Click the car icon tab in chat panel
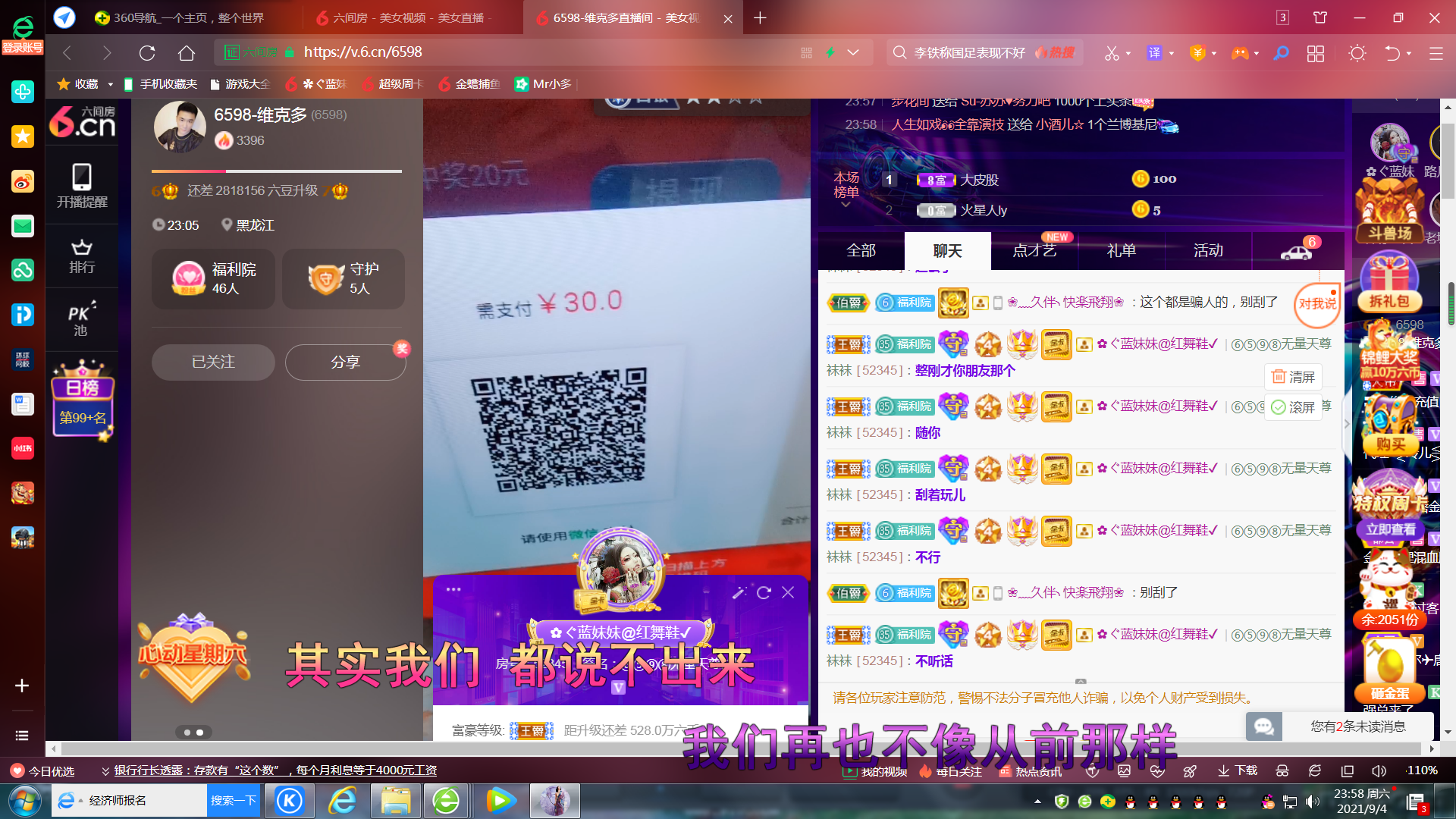1456x819 pixels. tap(1297, 251)
